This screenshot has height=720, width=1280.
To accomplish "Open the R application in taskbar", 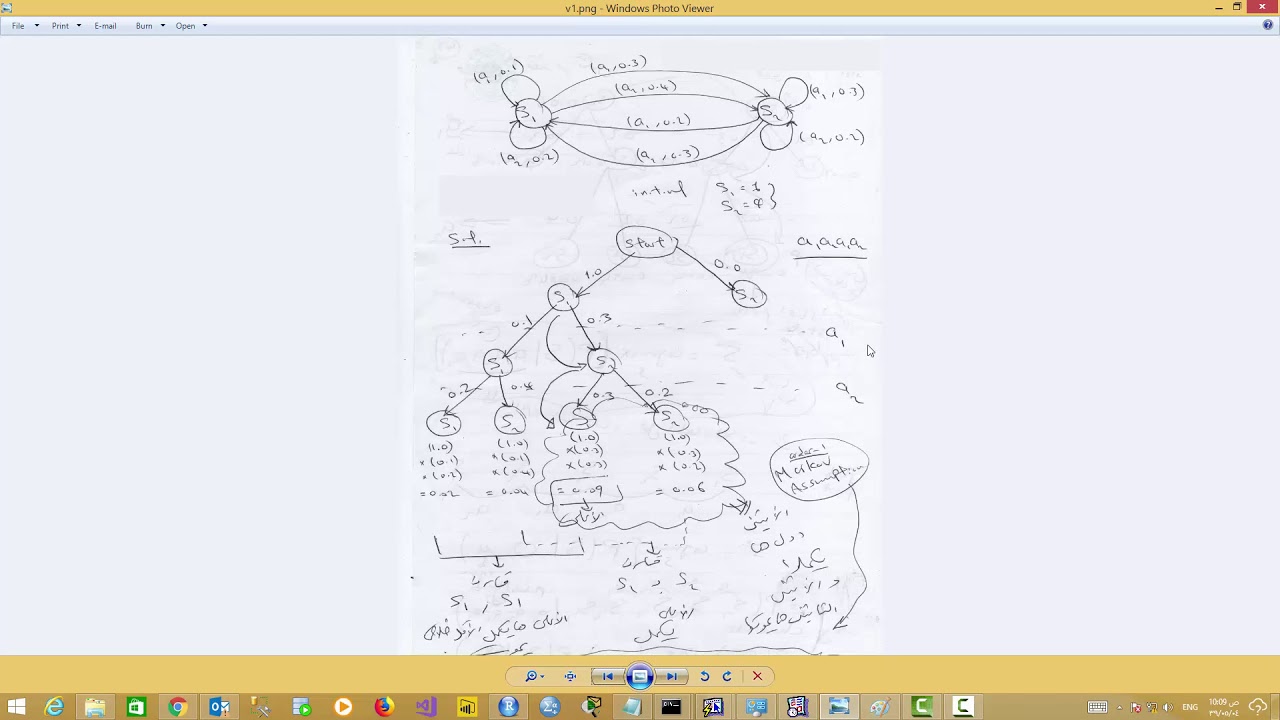I will pos(508,707).
